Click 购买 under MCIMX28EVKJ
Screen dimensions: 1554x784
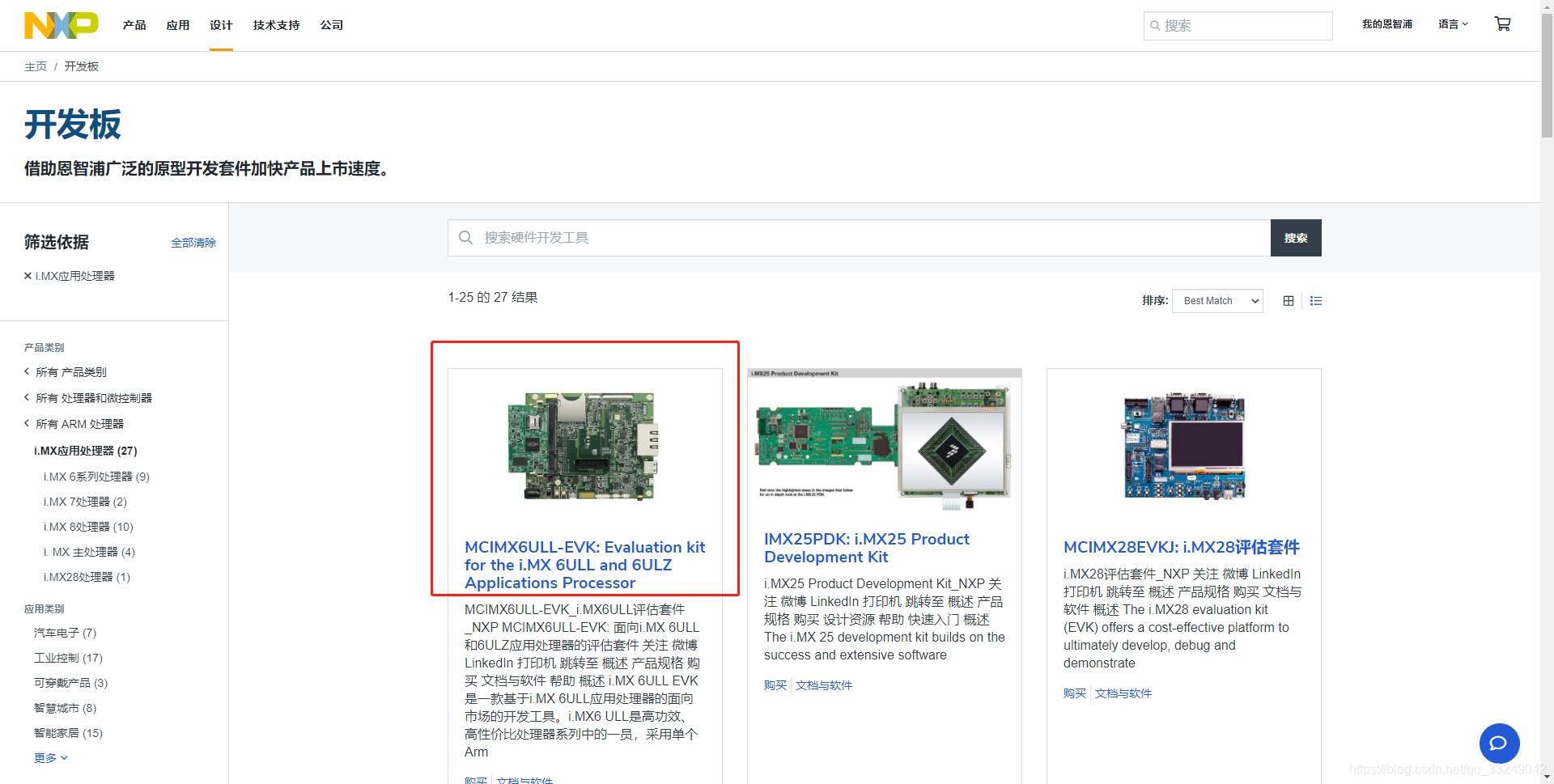[1075, 693]
